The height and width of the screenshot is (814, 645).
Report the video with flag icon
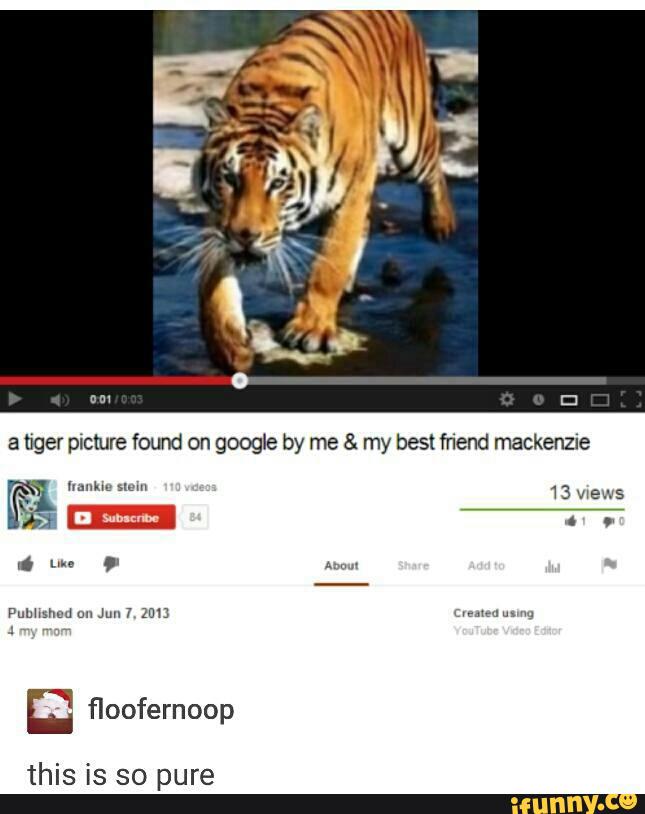[x=609, y=565]
